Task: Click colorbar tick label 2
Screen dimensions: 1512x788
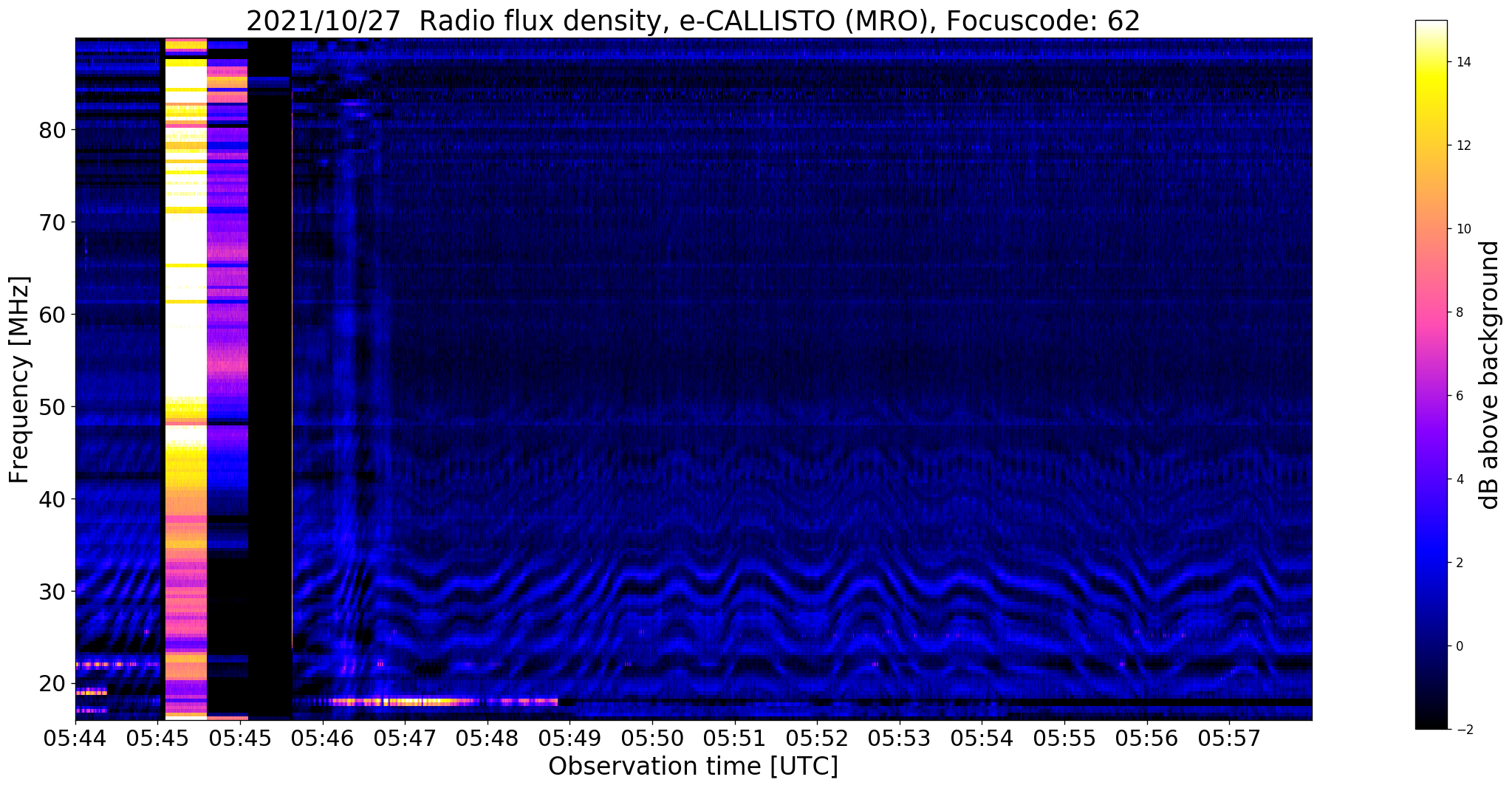Action: (x=1459, y=563)
